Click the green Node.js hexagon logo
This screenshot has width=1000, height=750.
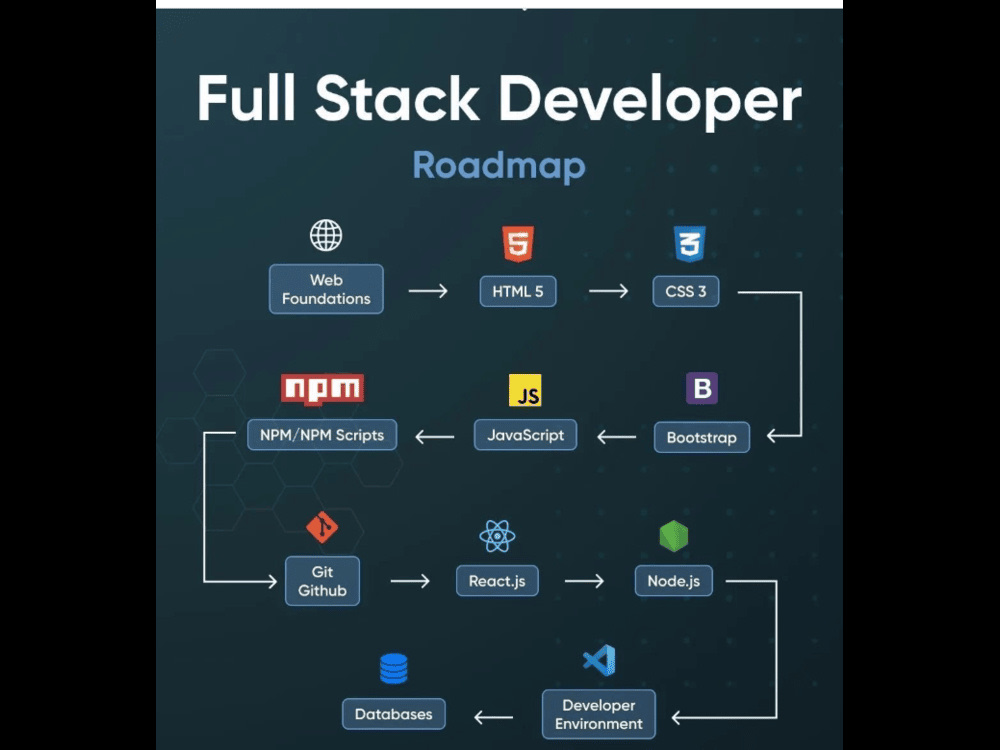pyautogui.click(x=673, y=536)
